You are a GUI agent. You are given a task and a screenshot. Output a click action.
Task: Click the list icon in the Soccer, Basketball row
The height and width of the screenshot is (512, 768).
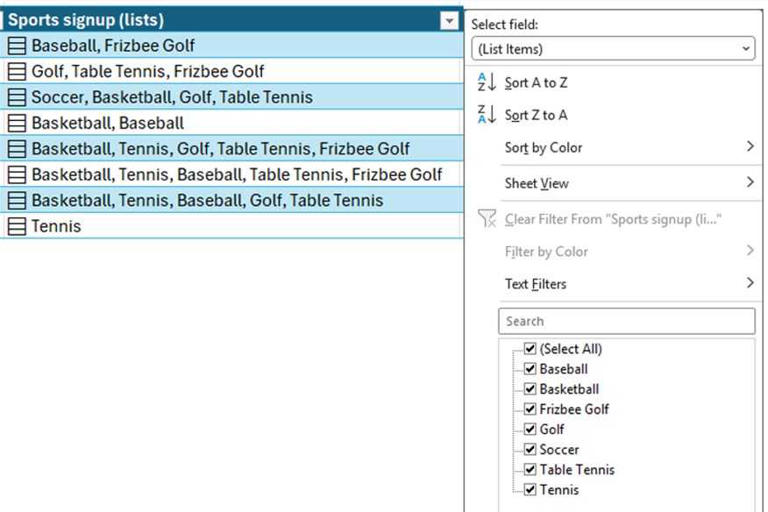tap(17, 97)
